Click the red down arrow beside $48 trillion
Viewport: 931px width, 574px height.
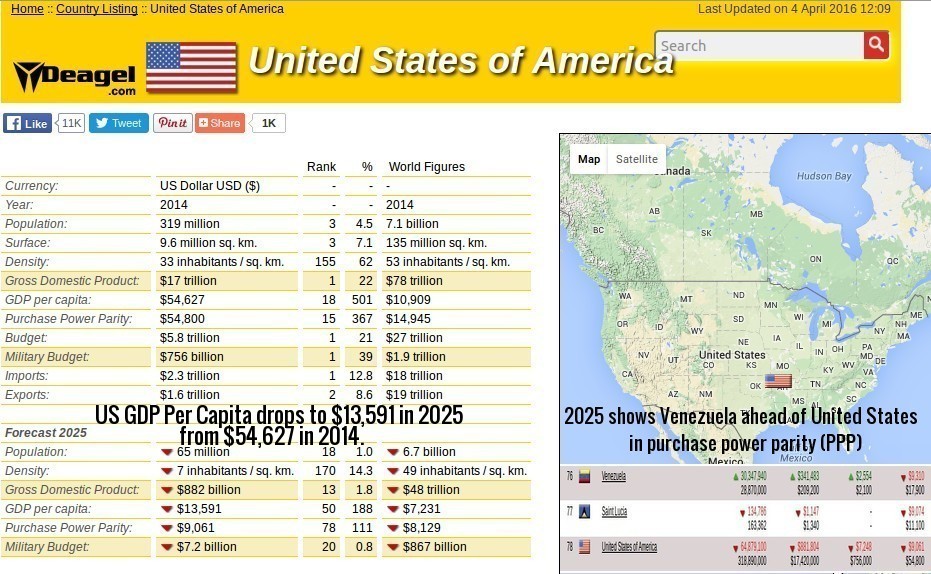392,490
